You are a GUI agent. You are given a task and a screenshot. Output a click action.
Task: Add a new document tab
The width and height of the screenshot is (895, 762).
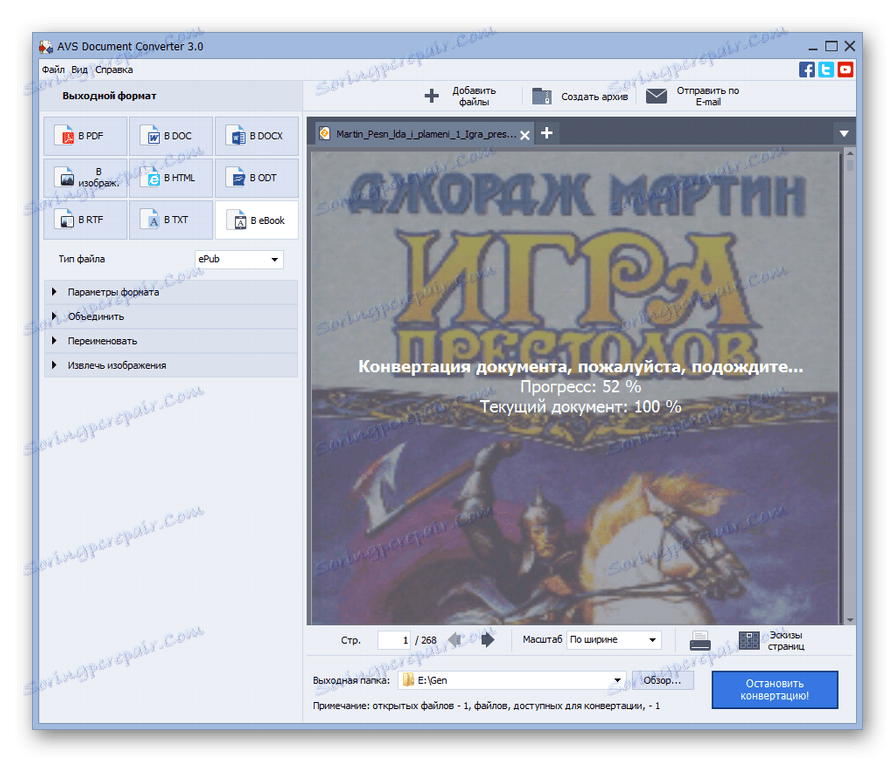coord(547,133)
